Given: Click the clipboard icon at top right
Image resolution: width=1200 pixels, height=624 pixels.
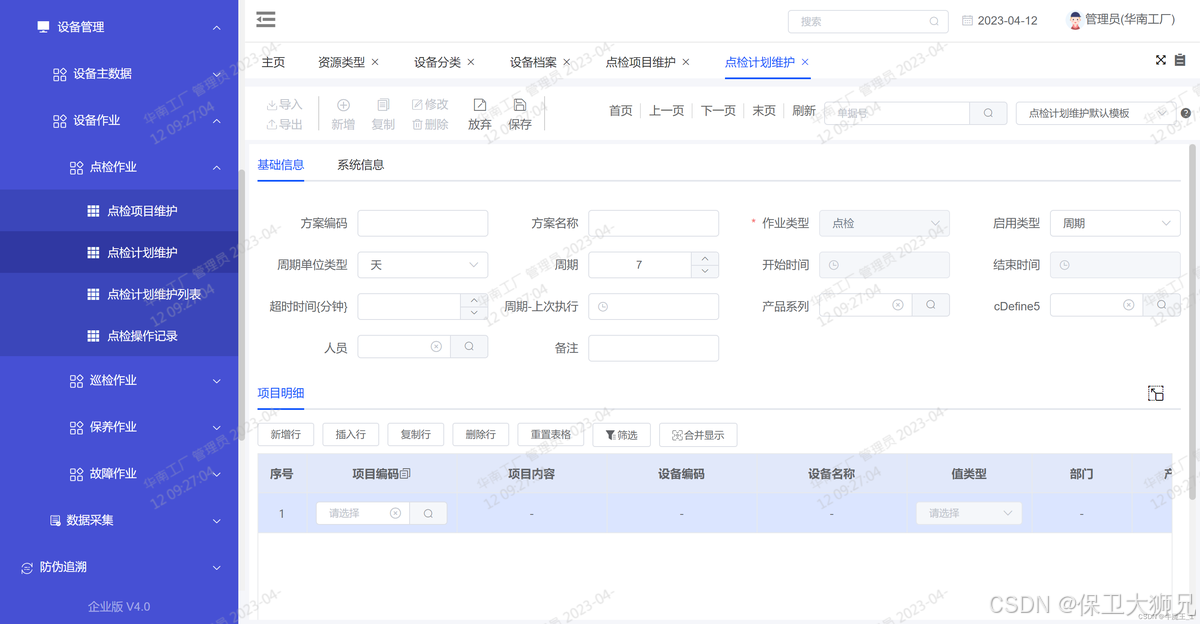Looking at the screenshot, I should coord(1181,60).
